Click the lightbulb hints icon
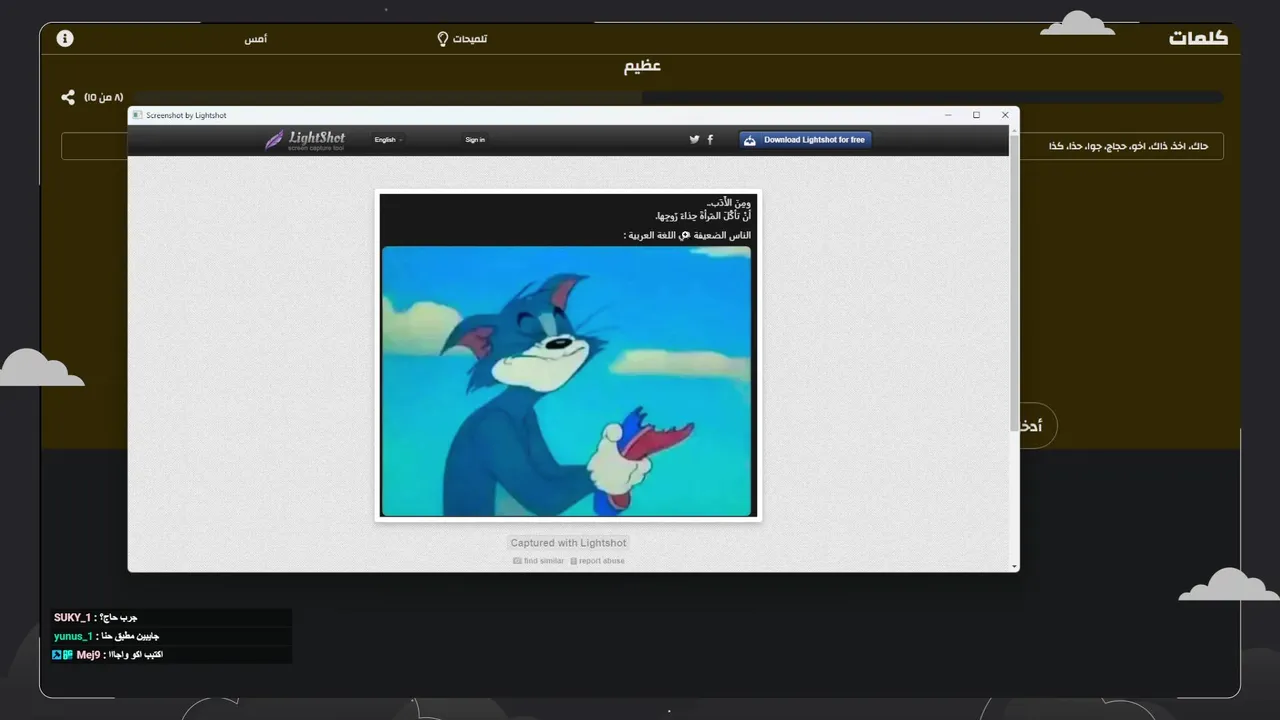The height and width of the screenshot is (720, 1280). coord(443,38)
